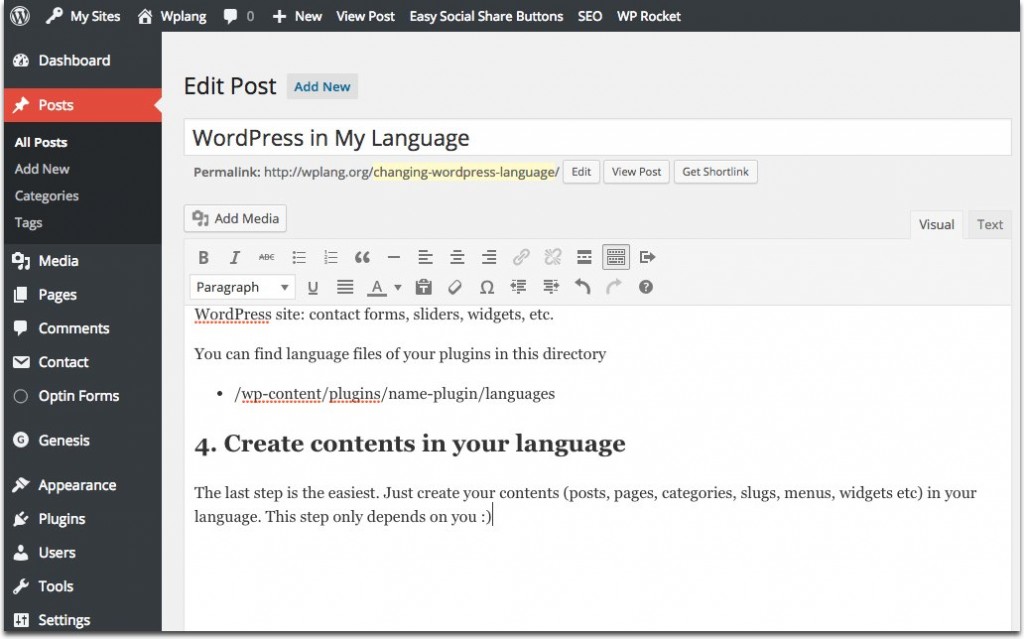Open Categories submenu item

[46, 195]
